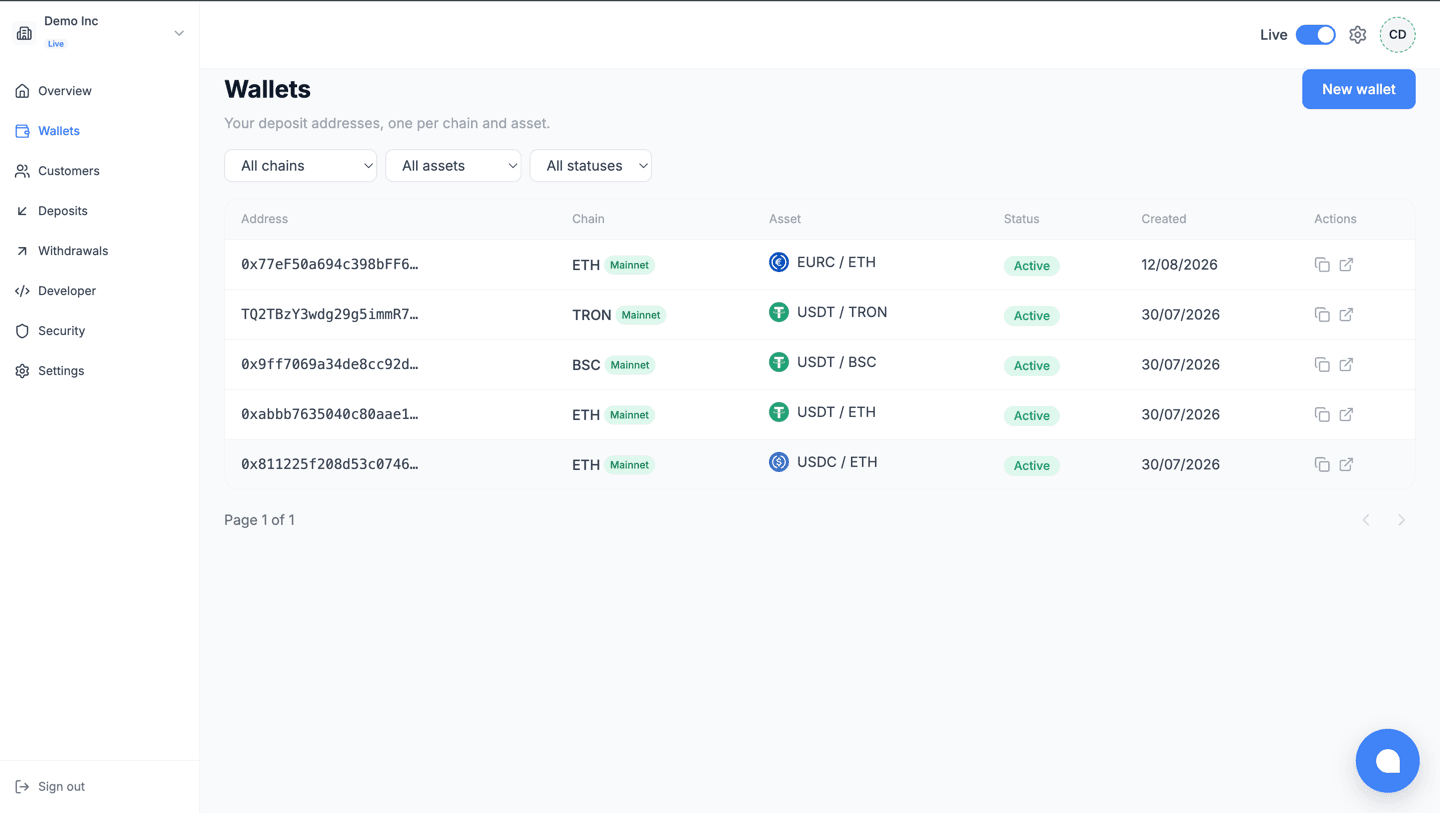Open the All assets filter dropdown
This screenshot has width=1440, height=813.
pos(453,166)
